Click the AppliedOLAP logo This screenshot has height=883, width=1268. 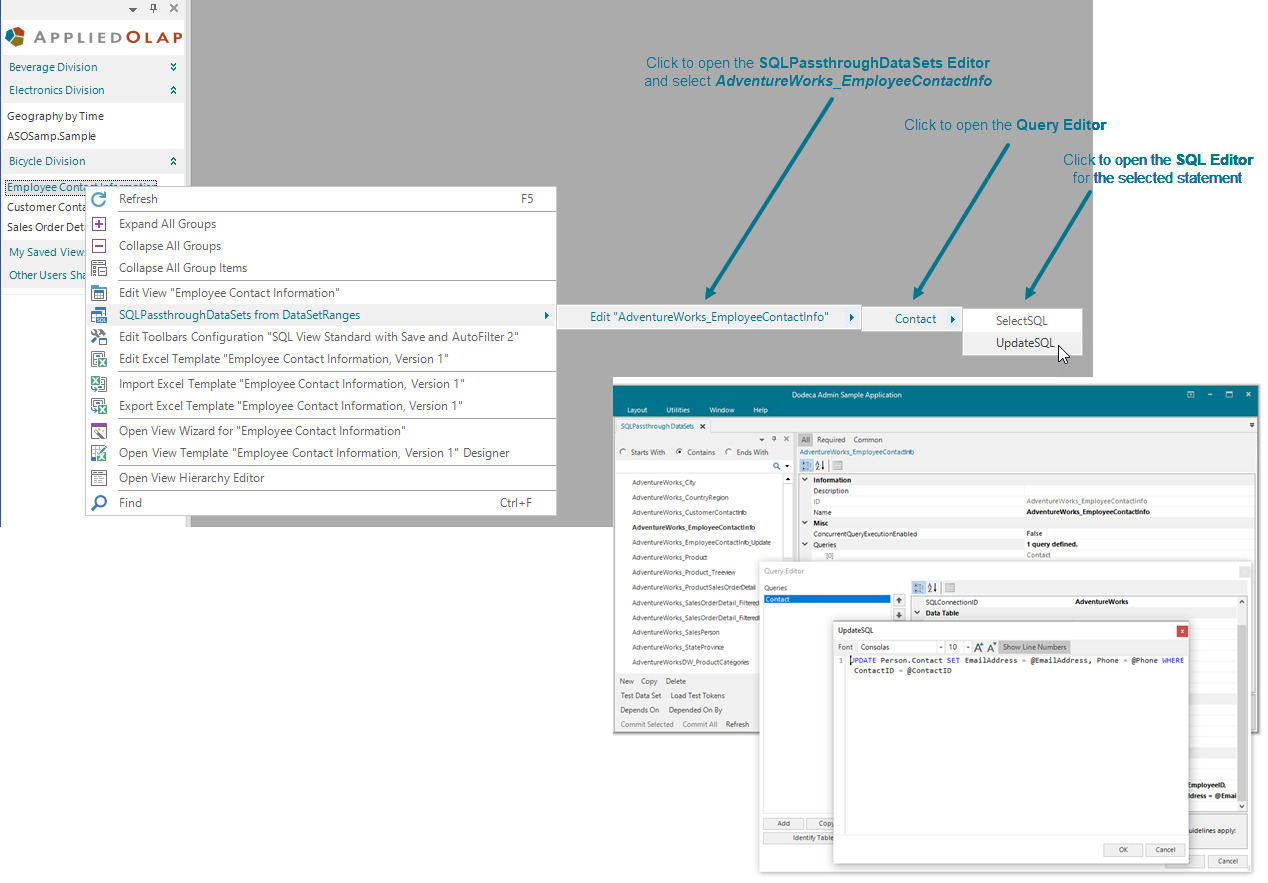93,37
